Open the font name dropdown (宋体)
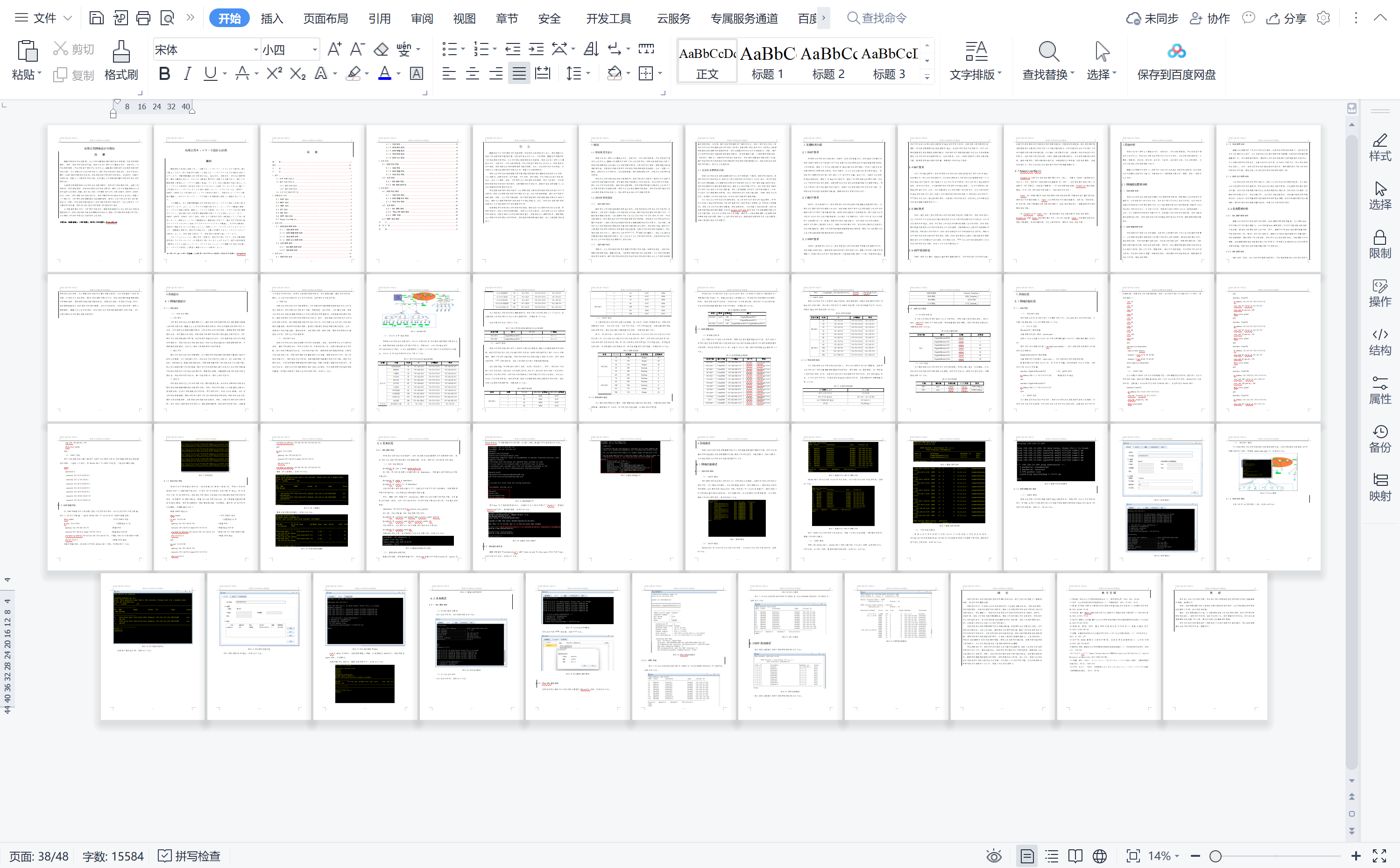 pyautogui.click(x=256, y=50)
